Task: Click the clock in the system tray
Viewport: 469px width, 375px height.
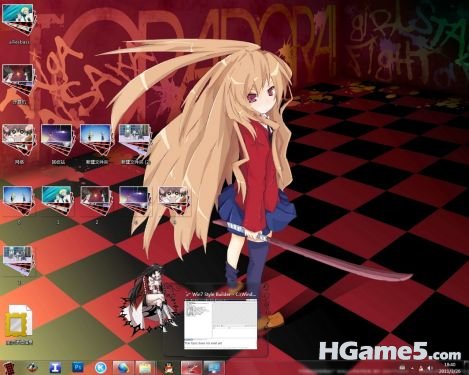Action: [x=450, y=368]
